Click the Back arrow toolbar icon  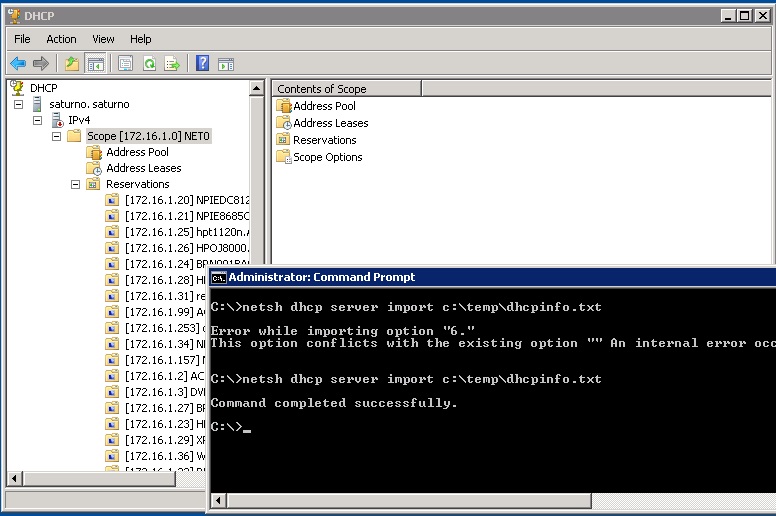click(x=18, y=64)
